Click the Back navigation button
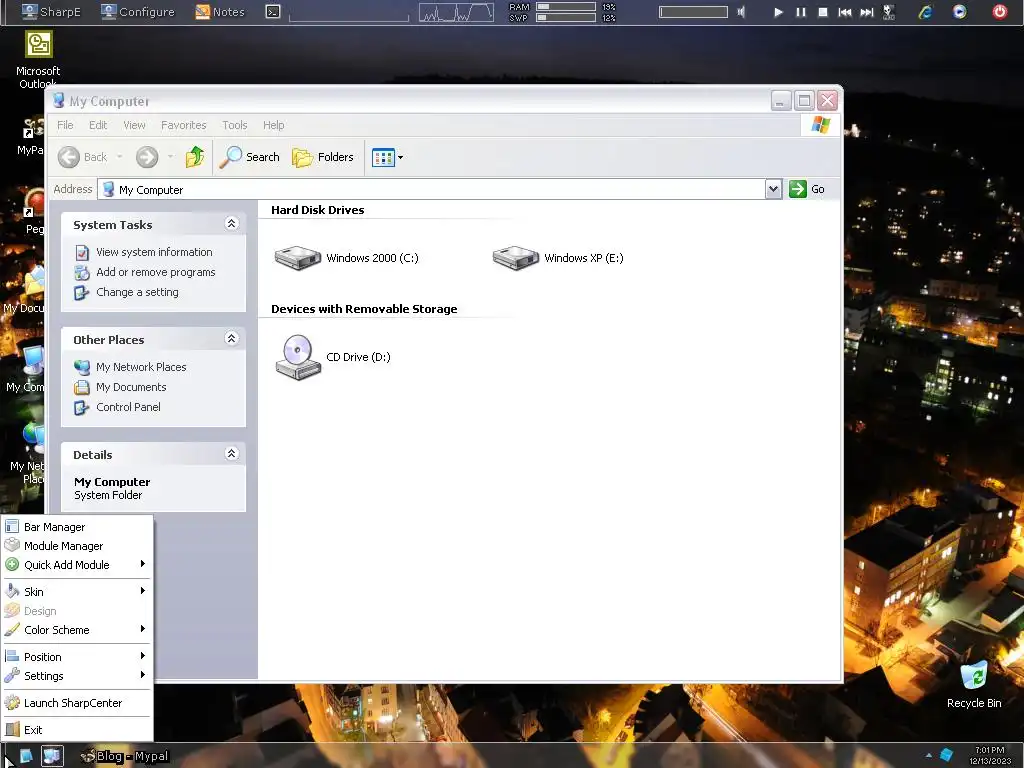The height and width of the screenshot is (768, 1024). pos(82,157)
